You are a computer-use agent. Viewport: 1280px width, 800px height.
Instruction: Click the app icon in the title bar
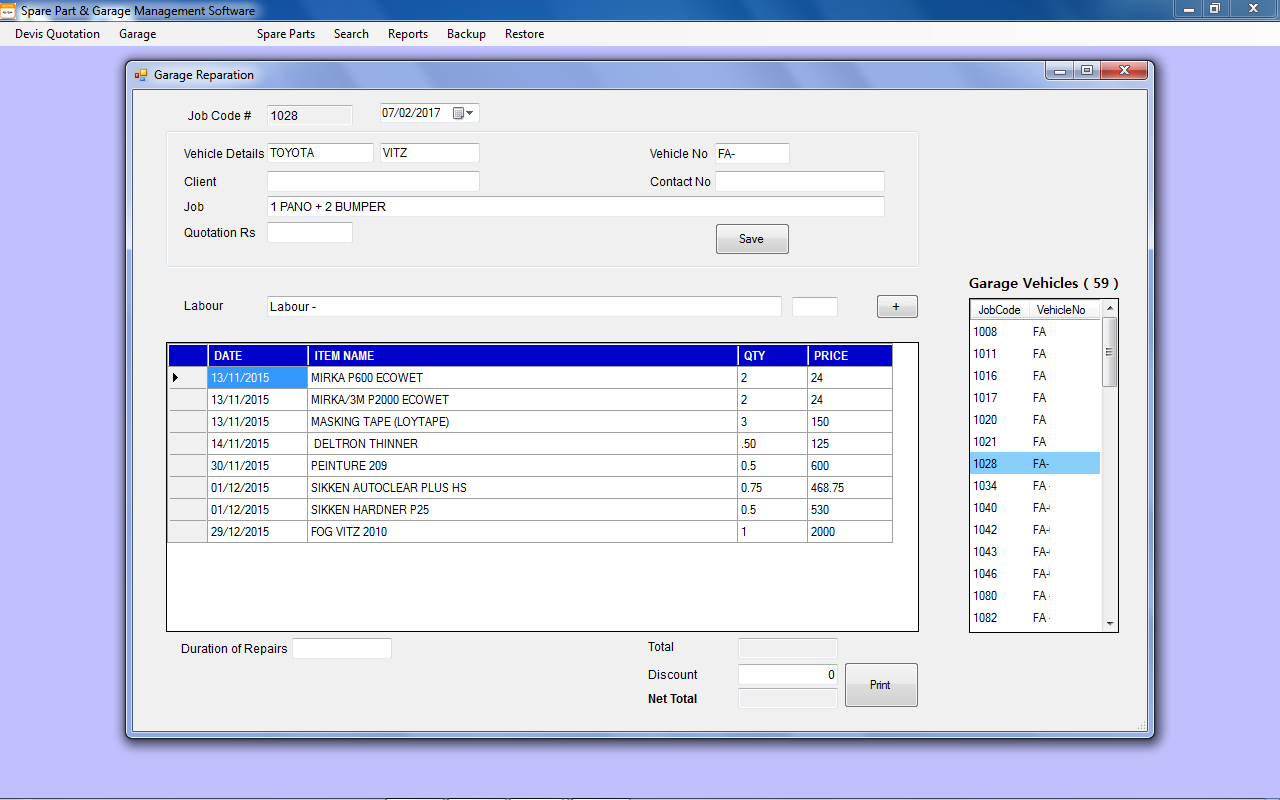[8, 11]
